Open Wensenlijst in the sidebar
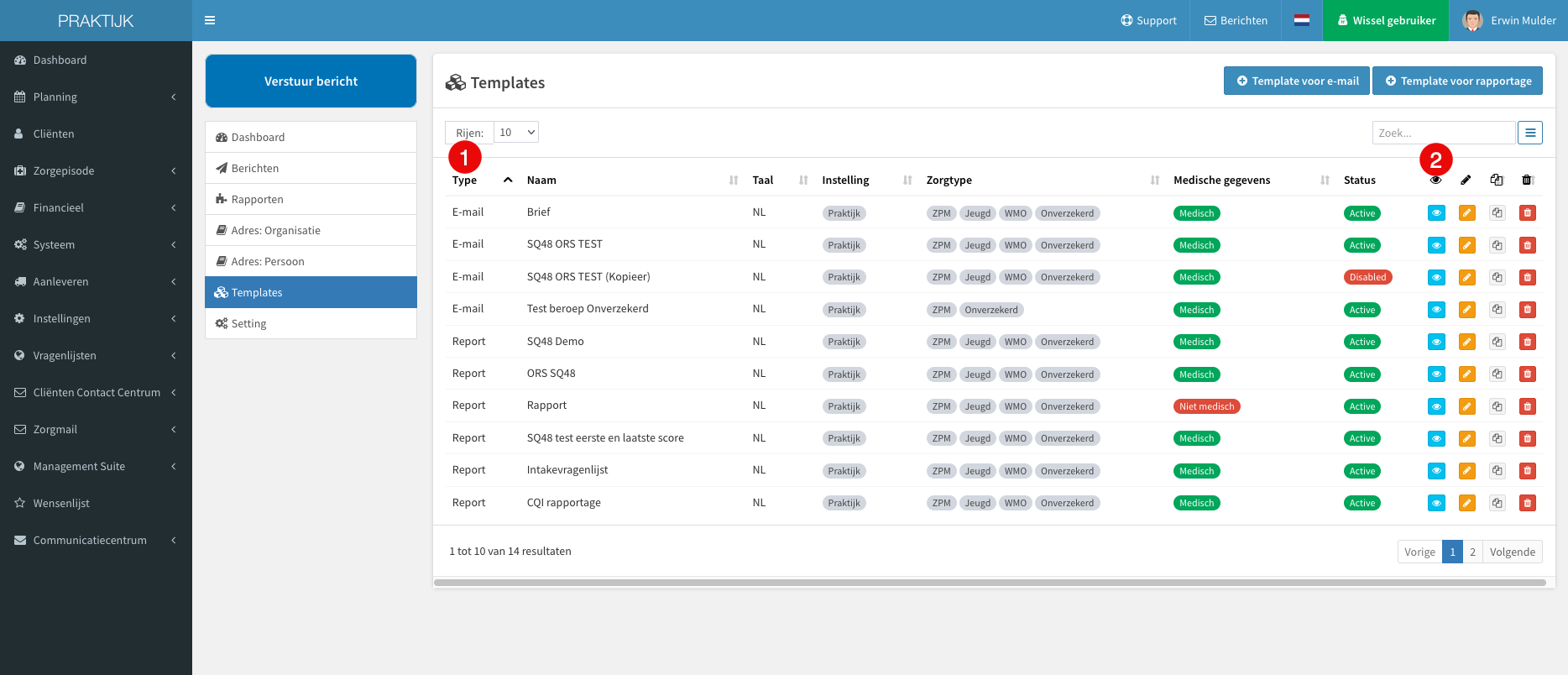This screenshot has width=1568, height=675. tap(96, 503)
